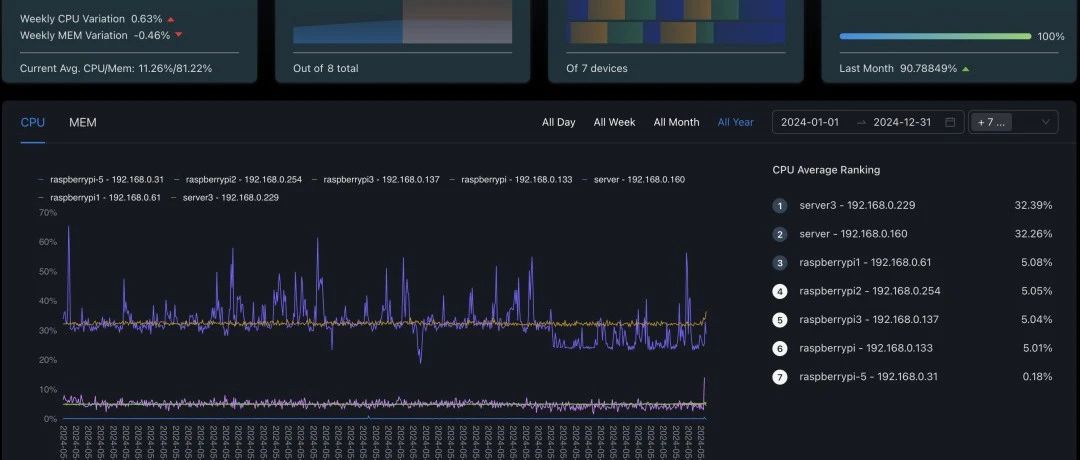Click the 'Last Month 90.78849%' text
Screen dimensions: 1080x460
click(898, 68)
